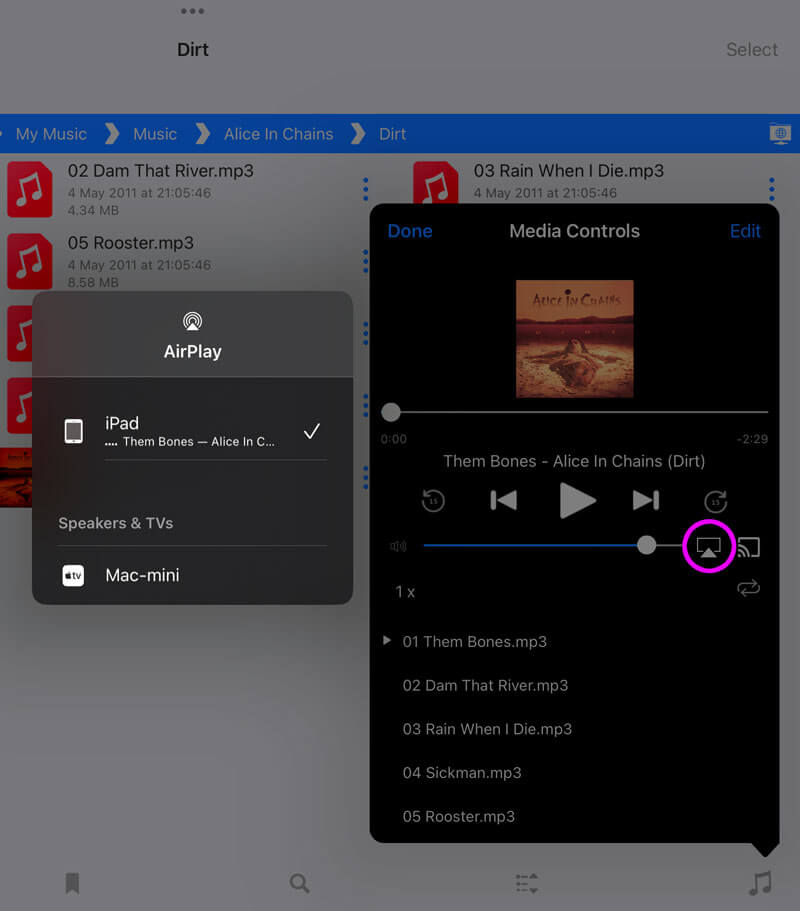Open options for 03 Rain When I Die.mp3
Screen dimensions: 800x911
pyautogui.click(x=772, y=189)
